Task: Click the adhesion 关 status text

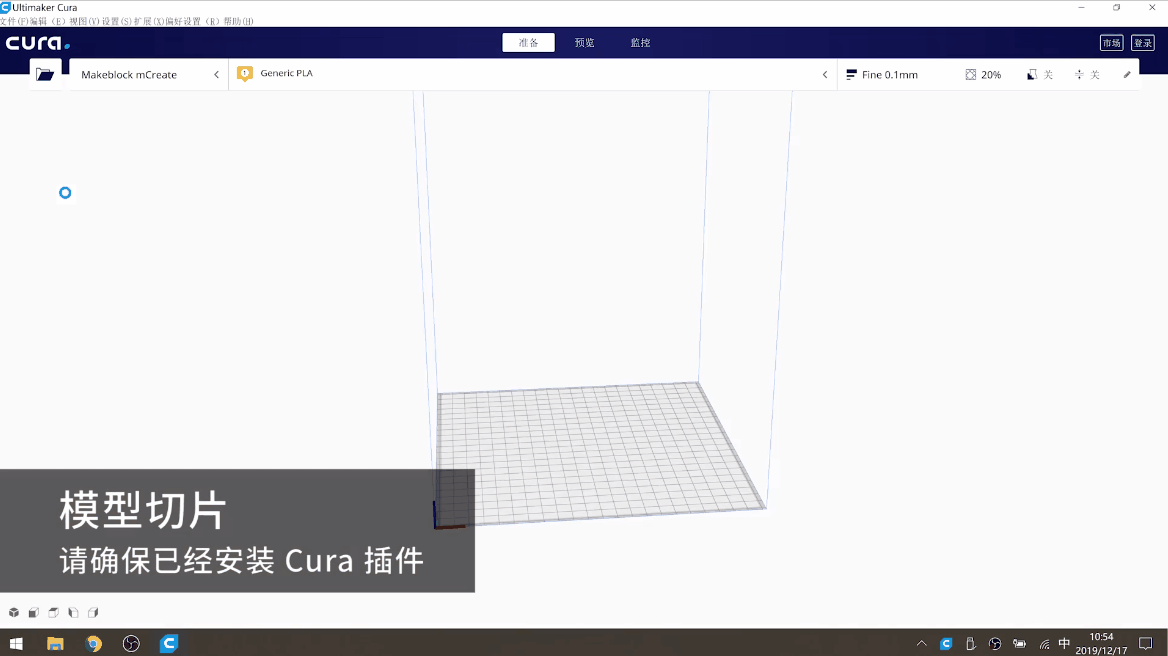Action: [1095, 74]
